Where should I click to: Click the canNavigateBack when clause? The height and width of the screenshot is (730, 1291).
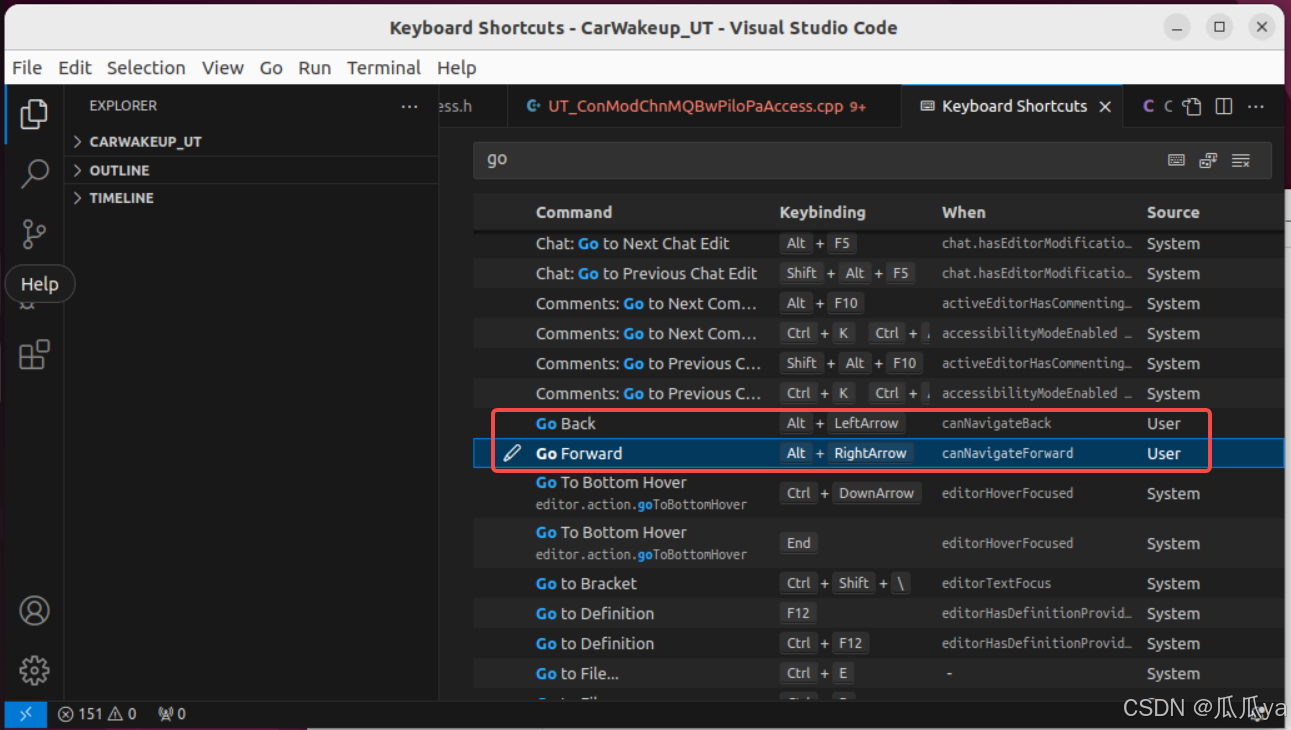point(997,423)
